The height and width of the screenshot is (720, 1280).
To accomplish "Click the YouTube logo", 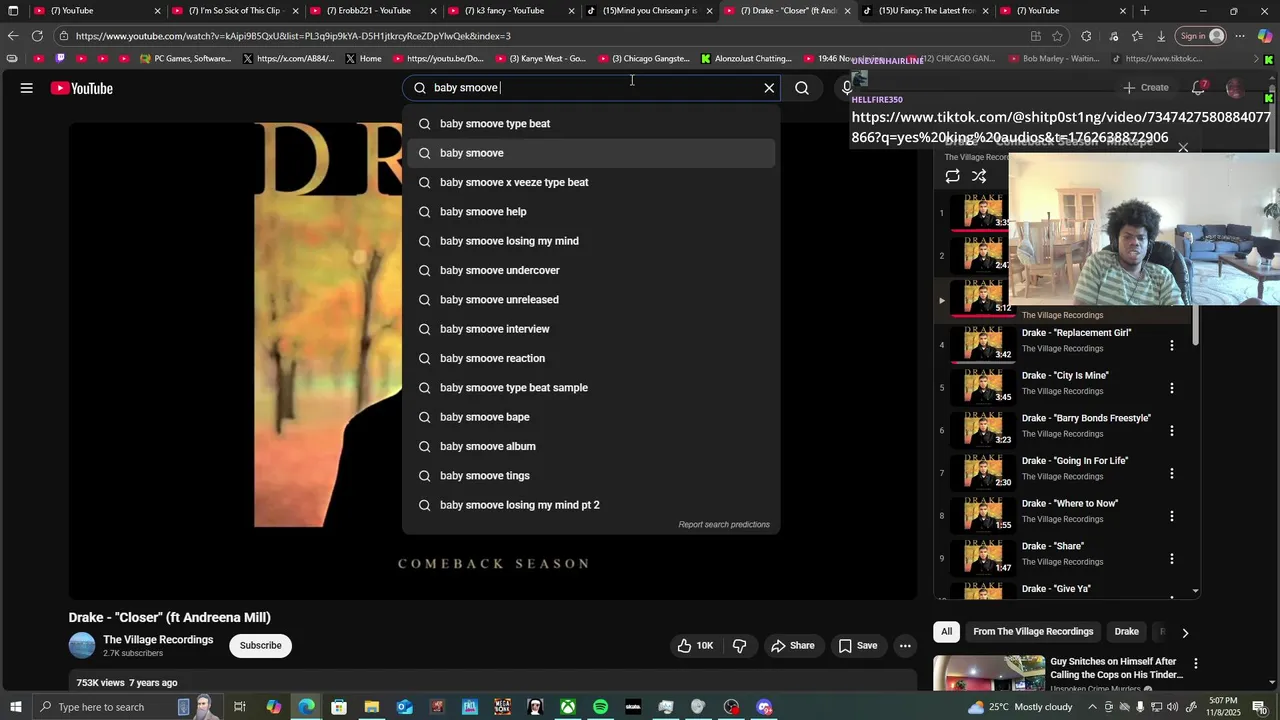I will point(82,88).
